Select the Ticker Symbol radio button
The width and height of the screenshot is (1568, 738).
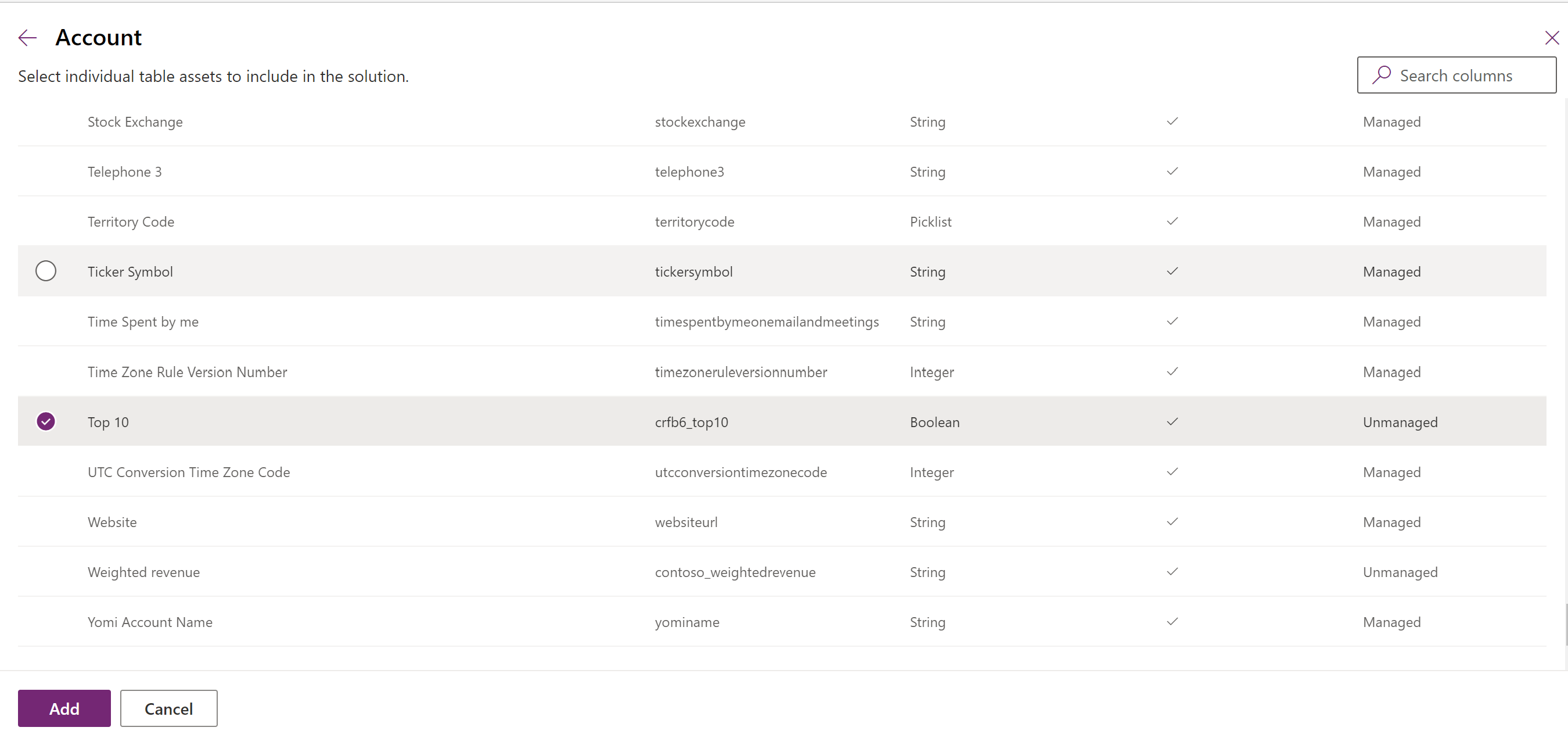[46, 271]
